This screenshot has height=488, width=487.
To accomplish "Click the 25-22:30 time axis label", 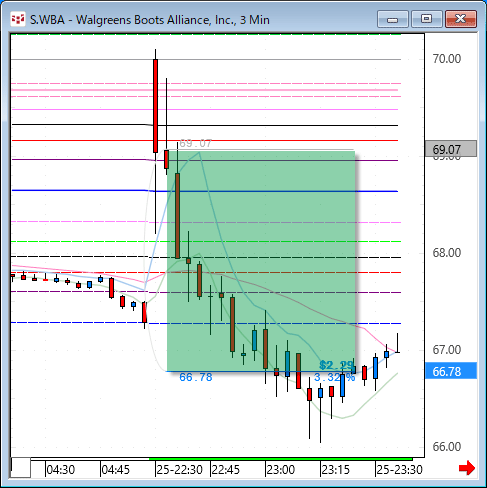I will 180,470.
